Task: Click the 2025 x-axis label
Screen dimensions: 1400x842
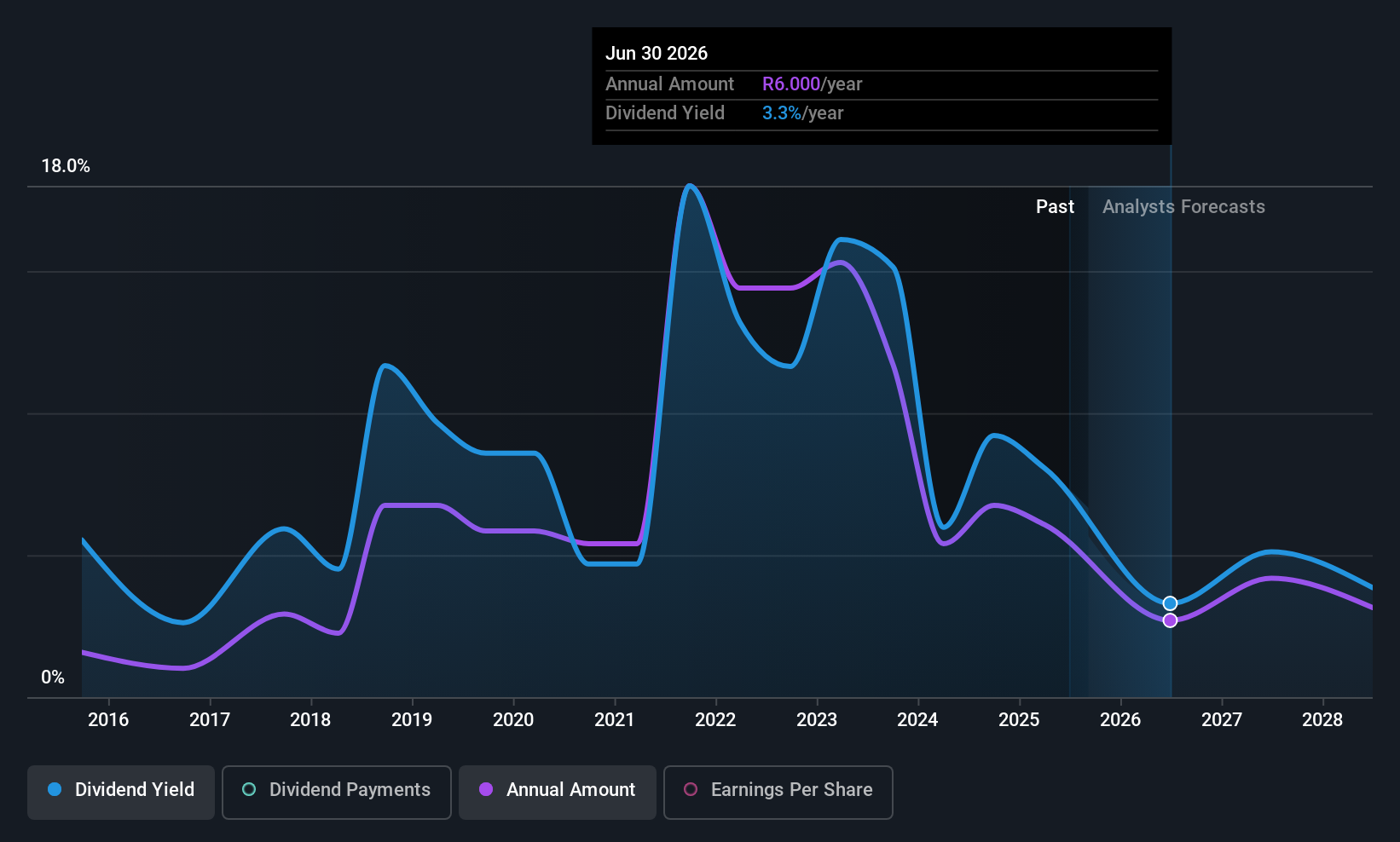Action: [1019, 720]
